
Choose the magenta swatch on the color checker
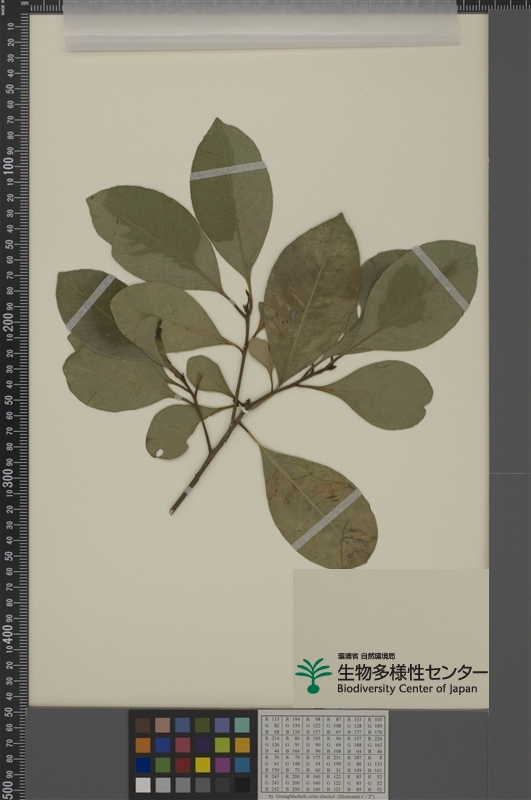pos(222,764)
